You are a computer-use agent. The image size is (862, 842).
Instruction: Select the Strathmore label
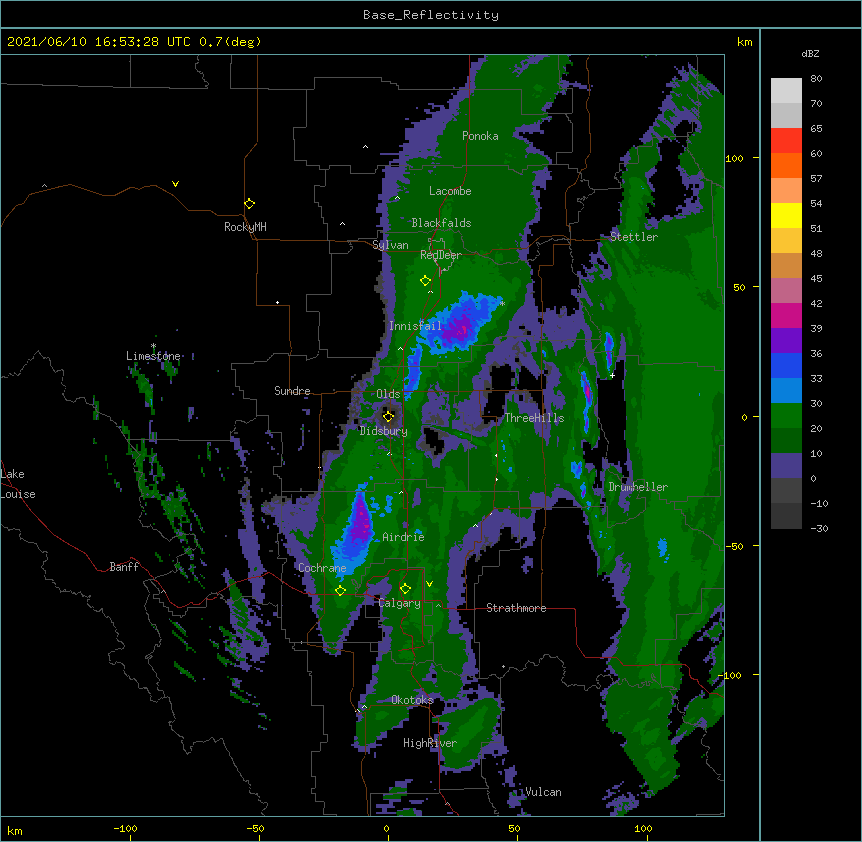click(x=516, y=608)
